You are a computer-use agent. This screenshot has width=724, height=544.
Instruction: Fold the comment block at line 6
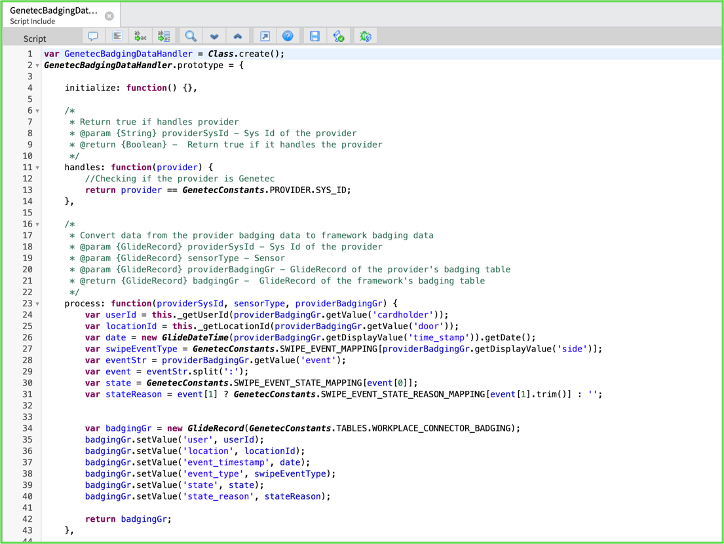pos(37,111)
